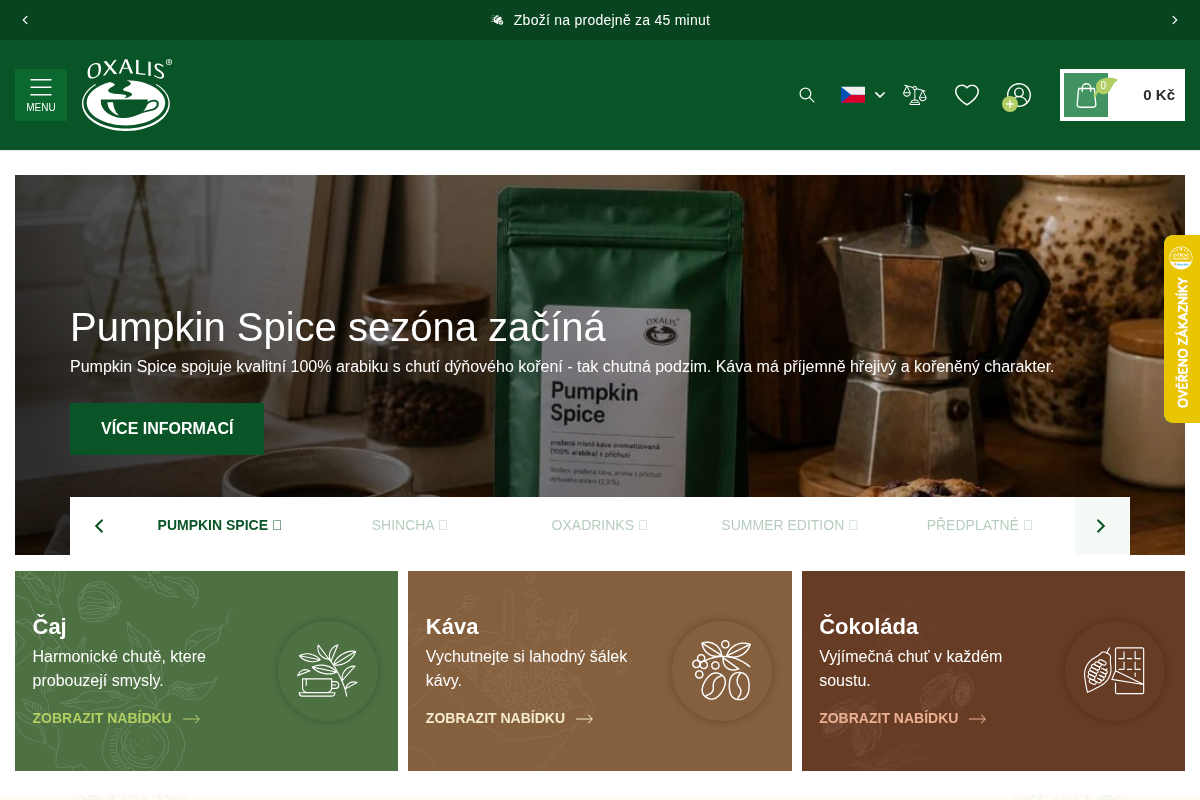
Task: Select the PUMPKIN SPICE slide tab
Action: tap(219, 525)
